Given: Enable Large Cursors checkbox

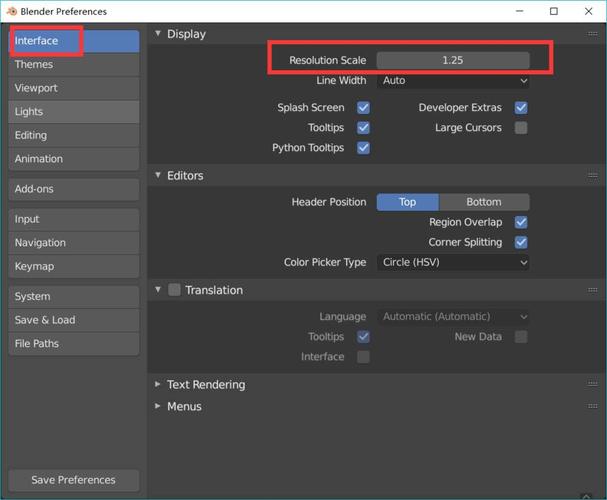Looking at the screenshot, I should click(x=521, y=128).
